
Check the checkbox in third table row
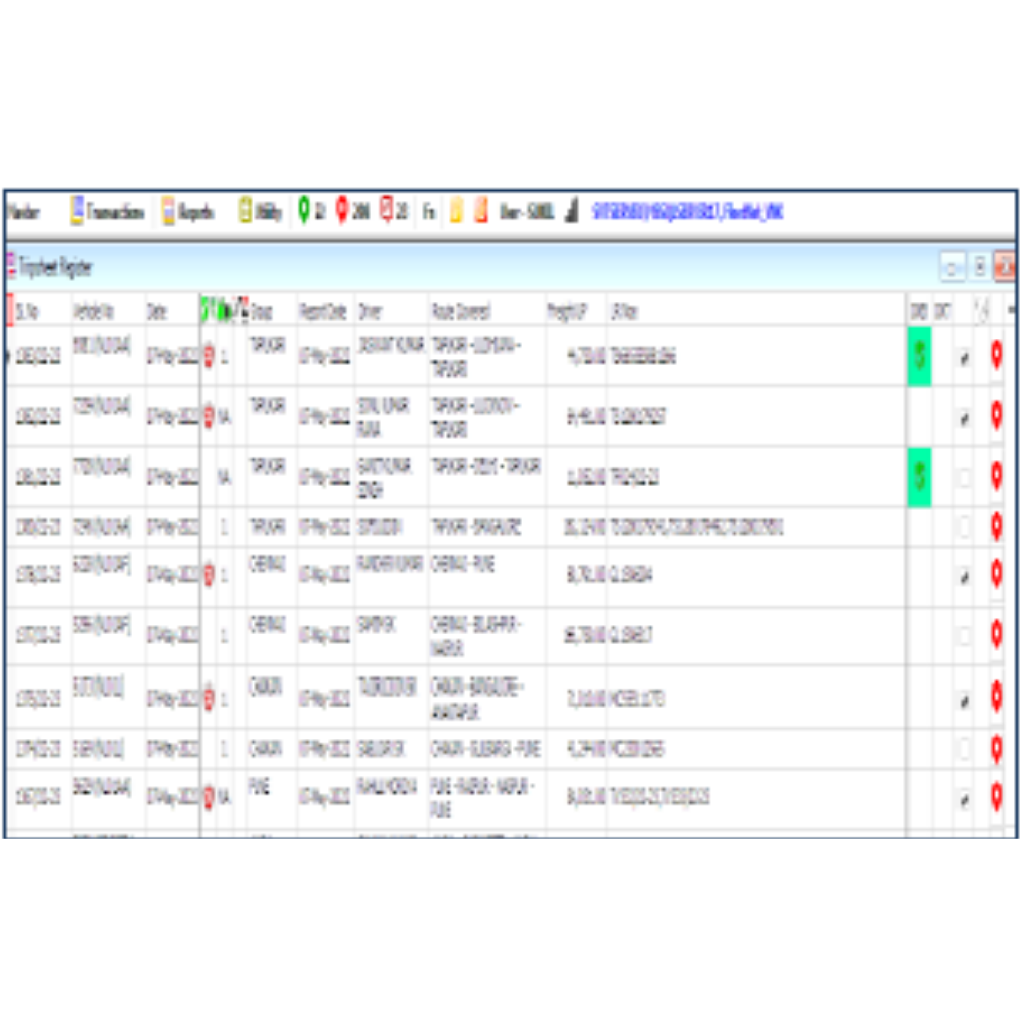click(x=964, y=479)
